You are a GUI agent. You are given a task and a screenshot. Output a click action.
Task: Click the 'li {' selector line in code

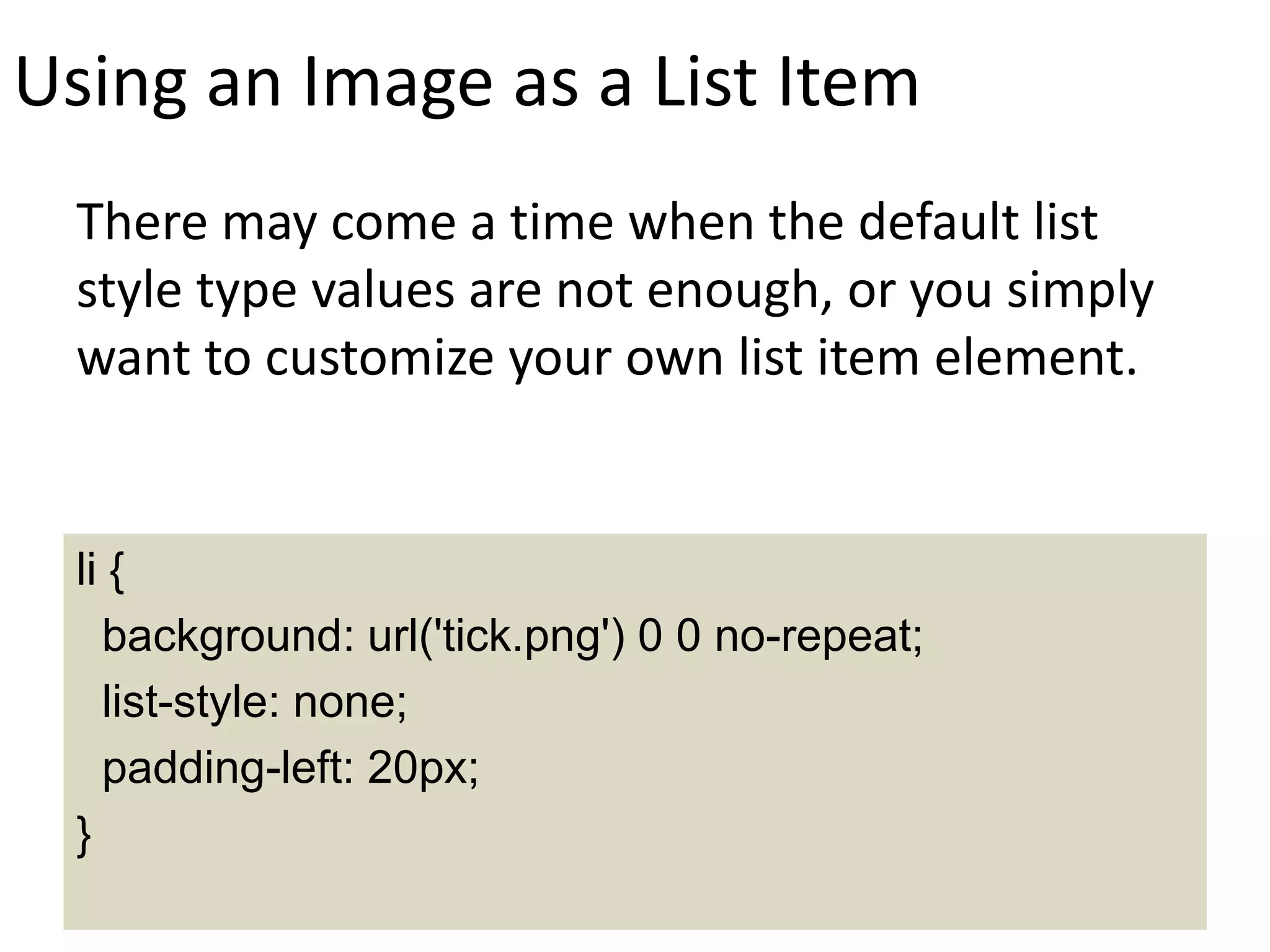tap(100, 570)
